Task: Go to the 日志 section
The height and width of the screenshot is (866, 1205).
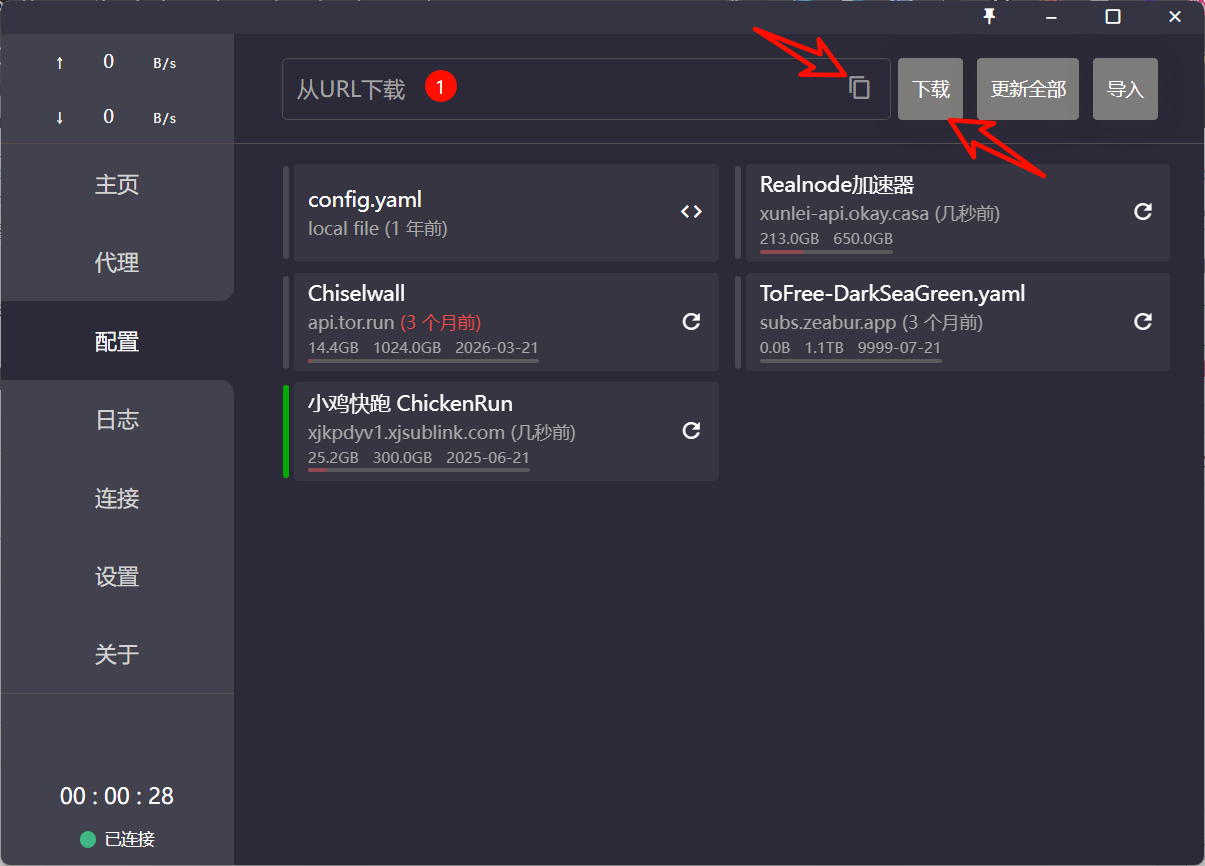Action: click(117, 420)
